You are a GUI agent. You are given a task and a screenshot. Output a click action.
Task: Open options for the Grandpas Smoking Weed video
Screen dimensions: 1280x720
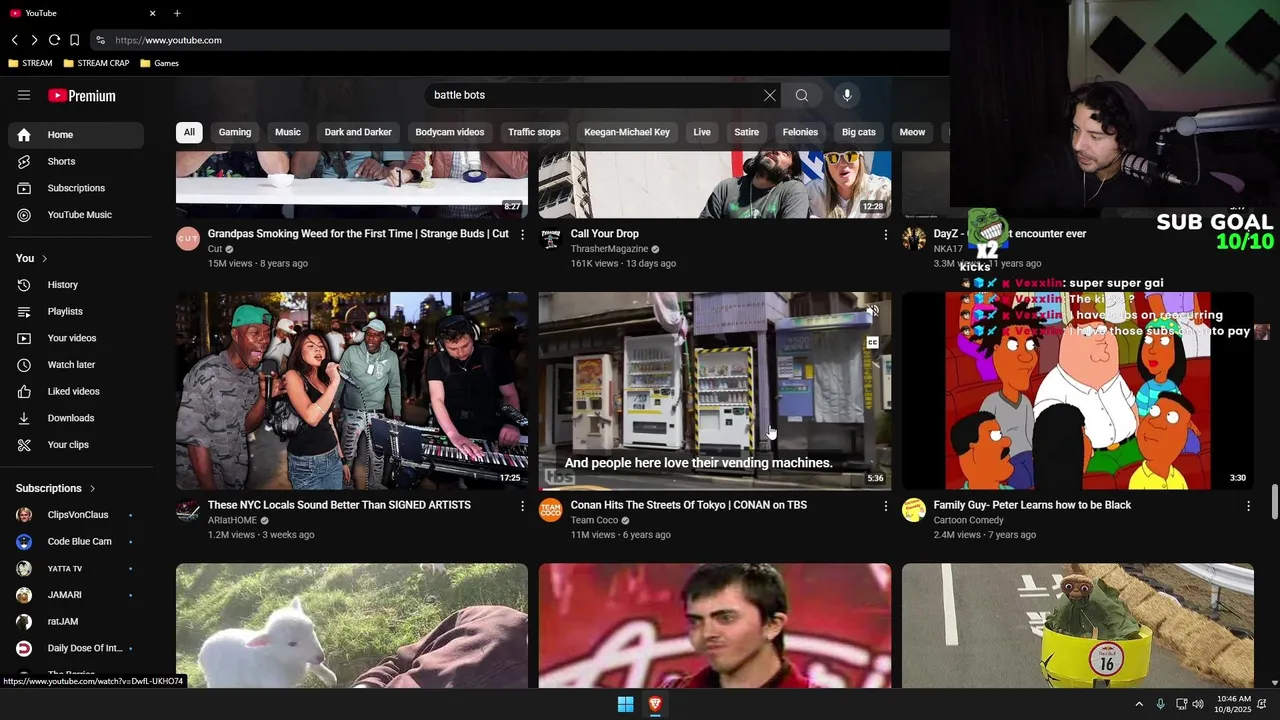(x=522, y=234)
